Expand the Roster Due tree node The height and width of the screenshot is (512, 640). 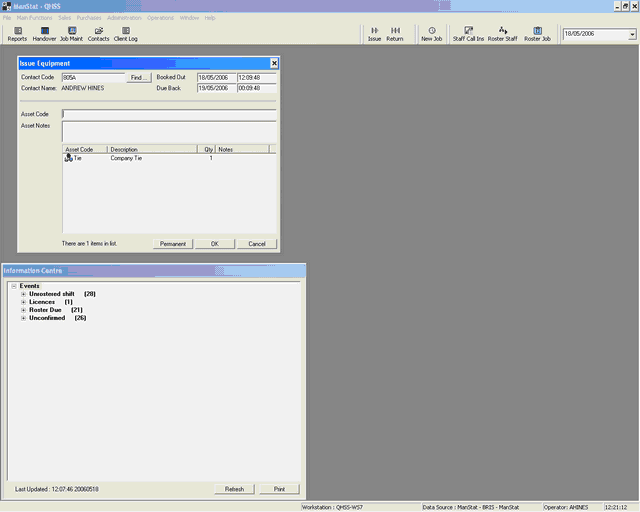pos(23,310)
